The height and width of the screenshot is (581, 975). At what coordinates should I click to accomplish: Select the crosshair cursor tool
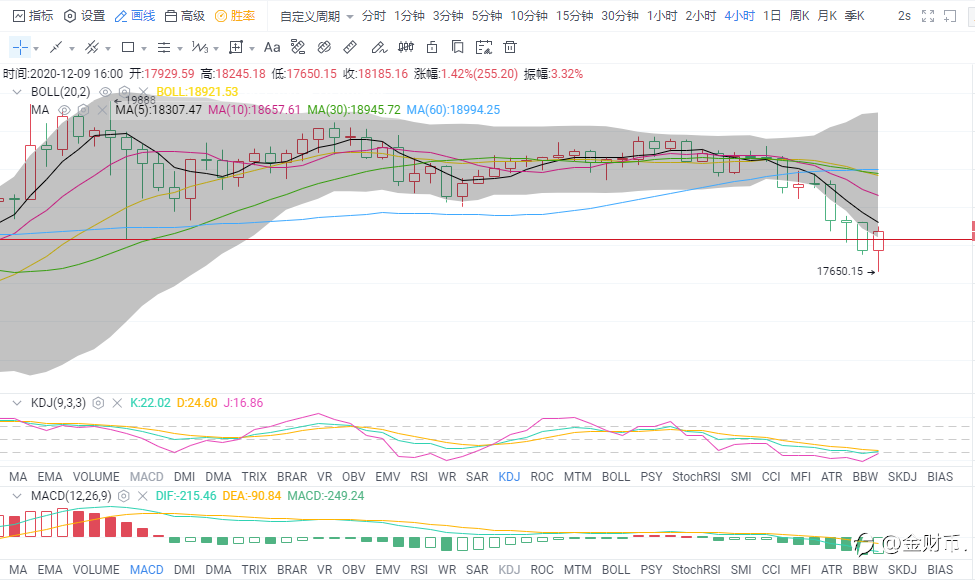[x=20, y=47]
